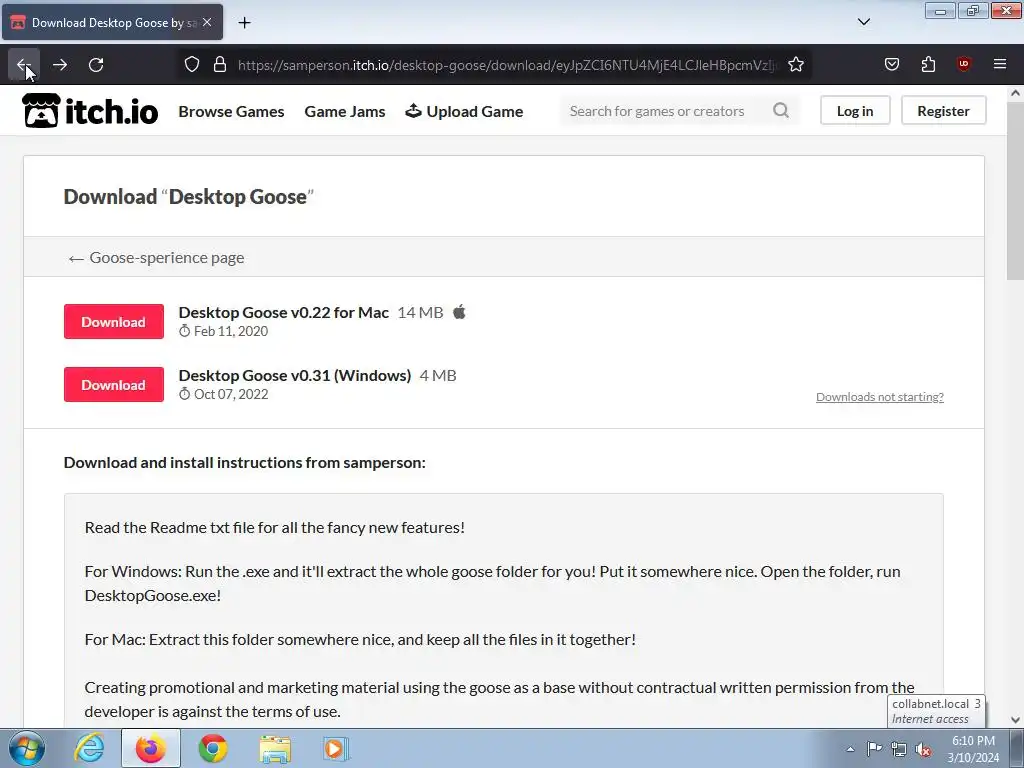The height and width of the screenshot is (768, 1024).
Task: Click the Apple platform icon
Action: (x=460, y=312)
